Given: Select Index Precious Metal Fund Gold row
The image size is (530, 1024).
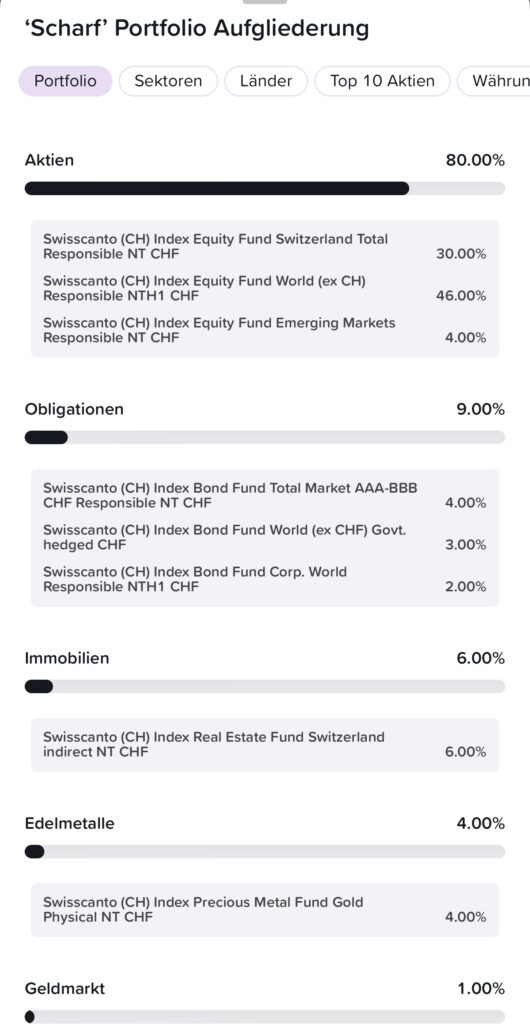Looking at the screenshot, I should 264,910.
